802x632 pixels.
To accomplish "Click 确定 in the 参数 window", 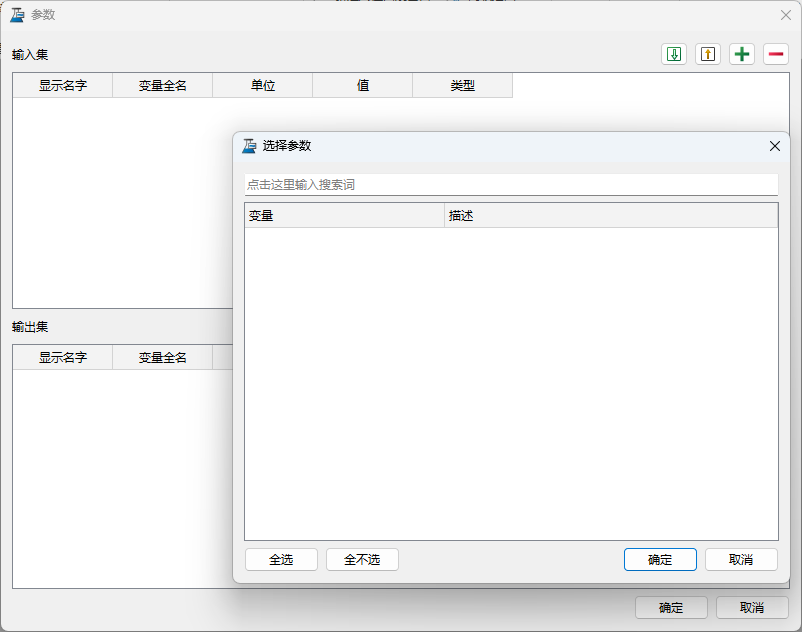I will [671, 607].
